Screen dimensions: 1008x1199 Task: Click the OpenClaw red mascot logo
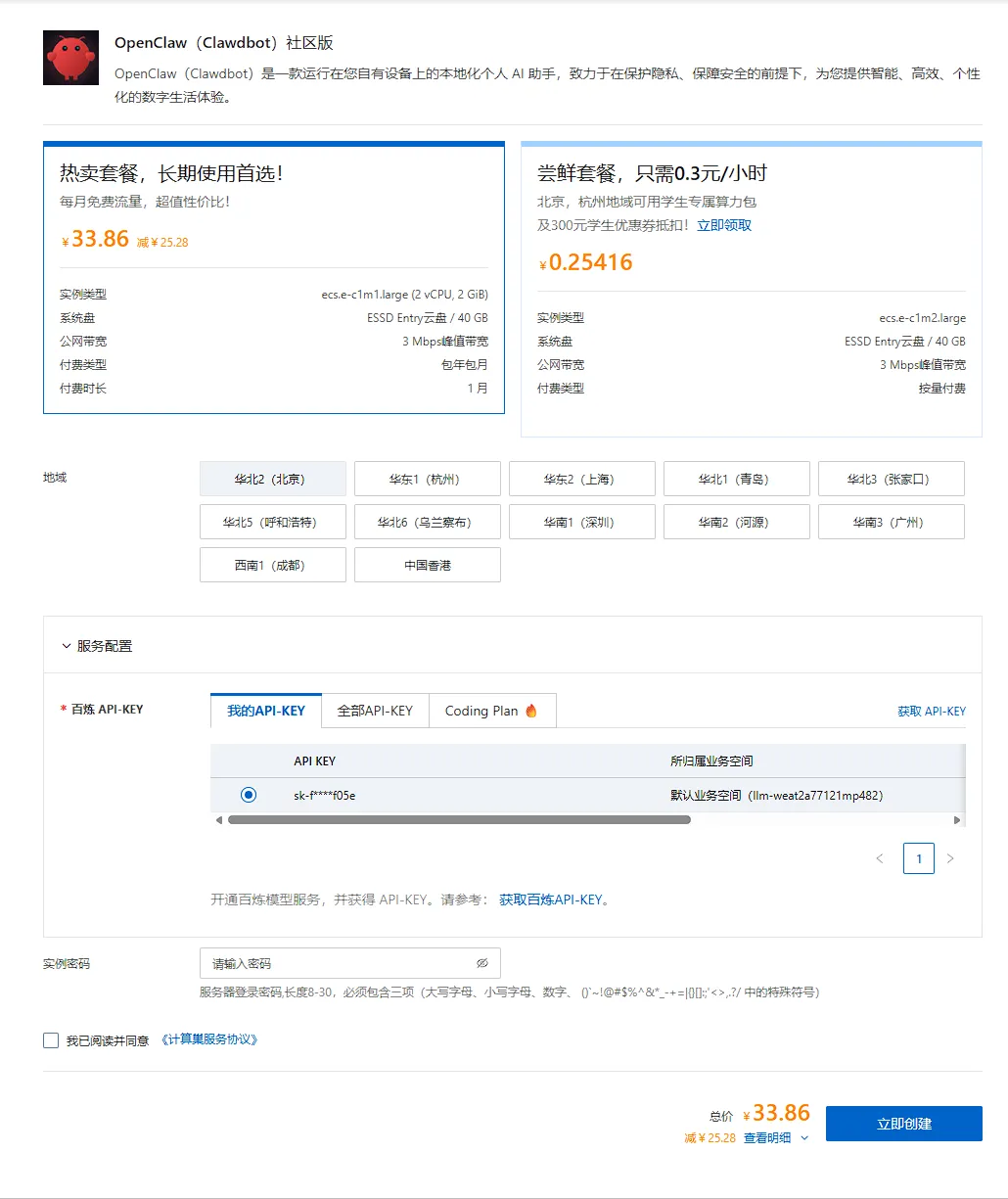[x=70, y=58]
